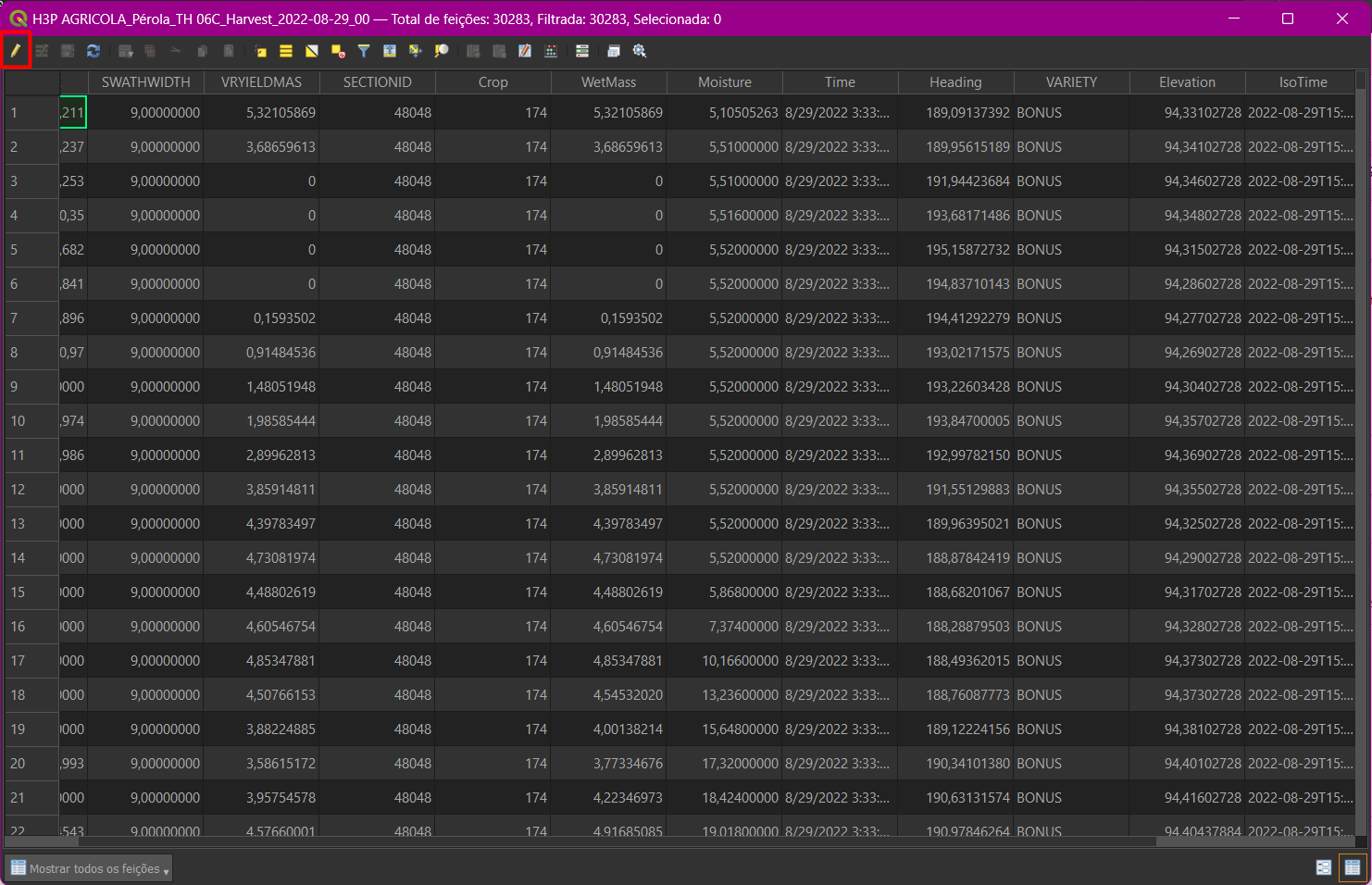Viewport: 1372px width, 885px height.
Task: Click Moisture cell 5,10505263
Action: [725, 113]
